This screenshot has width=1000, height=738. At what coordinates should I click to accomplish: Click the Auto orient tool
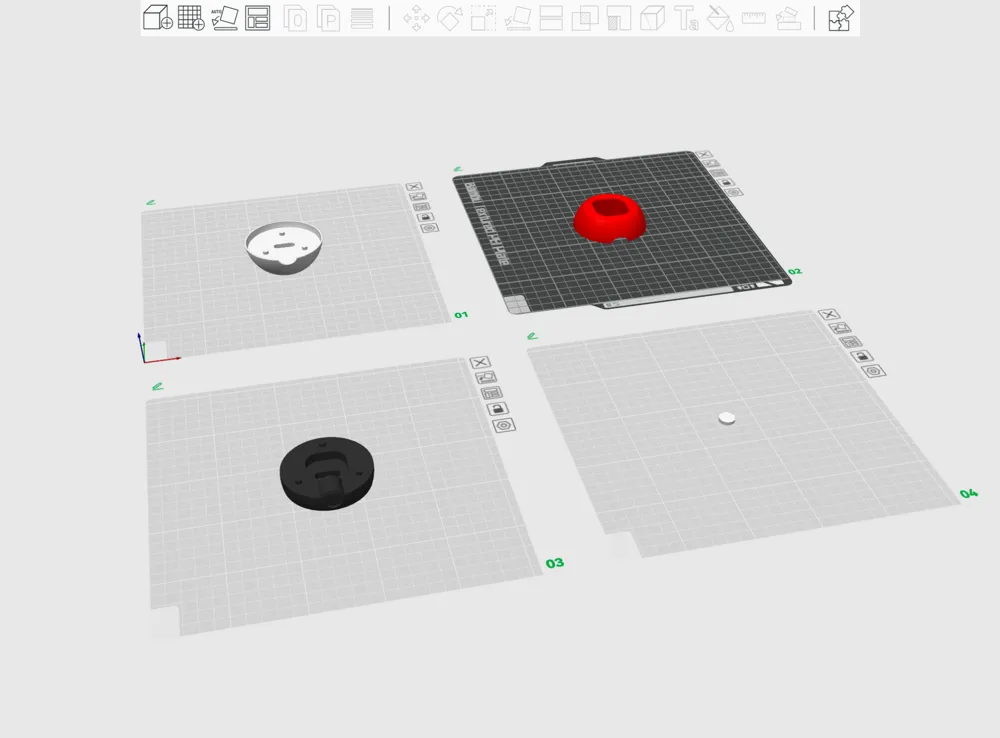(x=225, y=18)
